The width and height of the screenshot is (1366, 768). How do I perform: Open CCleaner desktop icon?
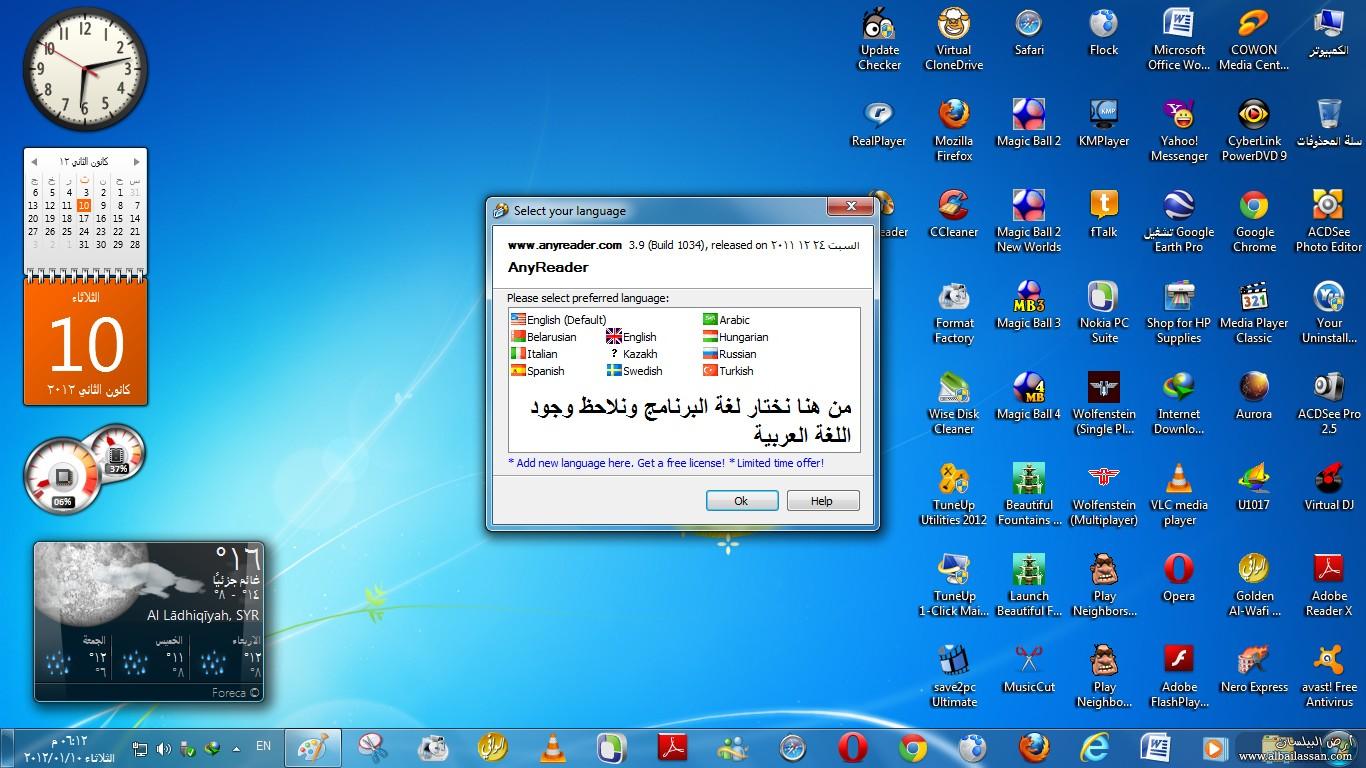(954, 215)
